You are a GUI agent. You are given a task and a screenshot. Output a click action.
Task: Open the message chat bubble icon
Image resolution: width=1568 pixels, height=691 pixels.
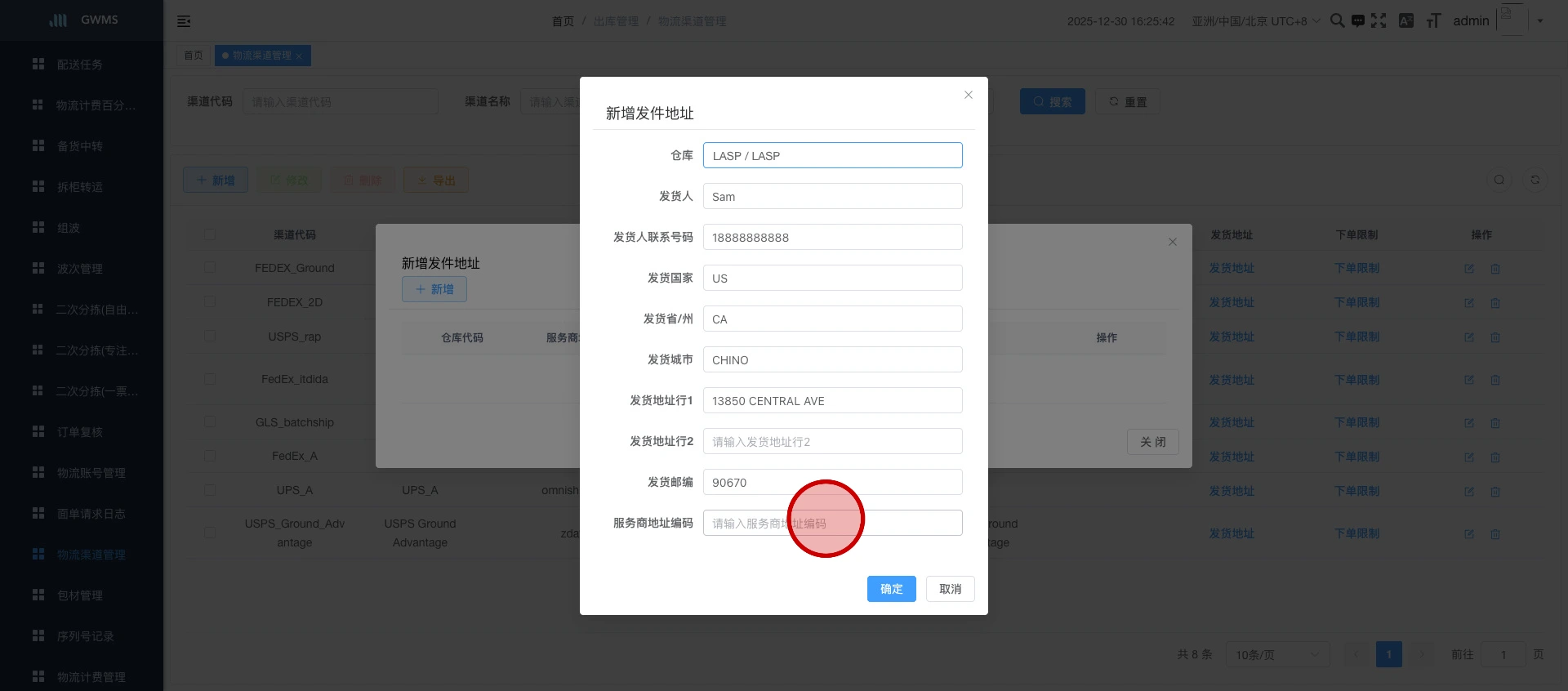point(1357,20)
